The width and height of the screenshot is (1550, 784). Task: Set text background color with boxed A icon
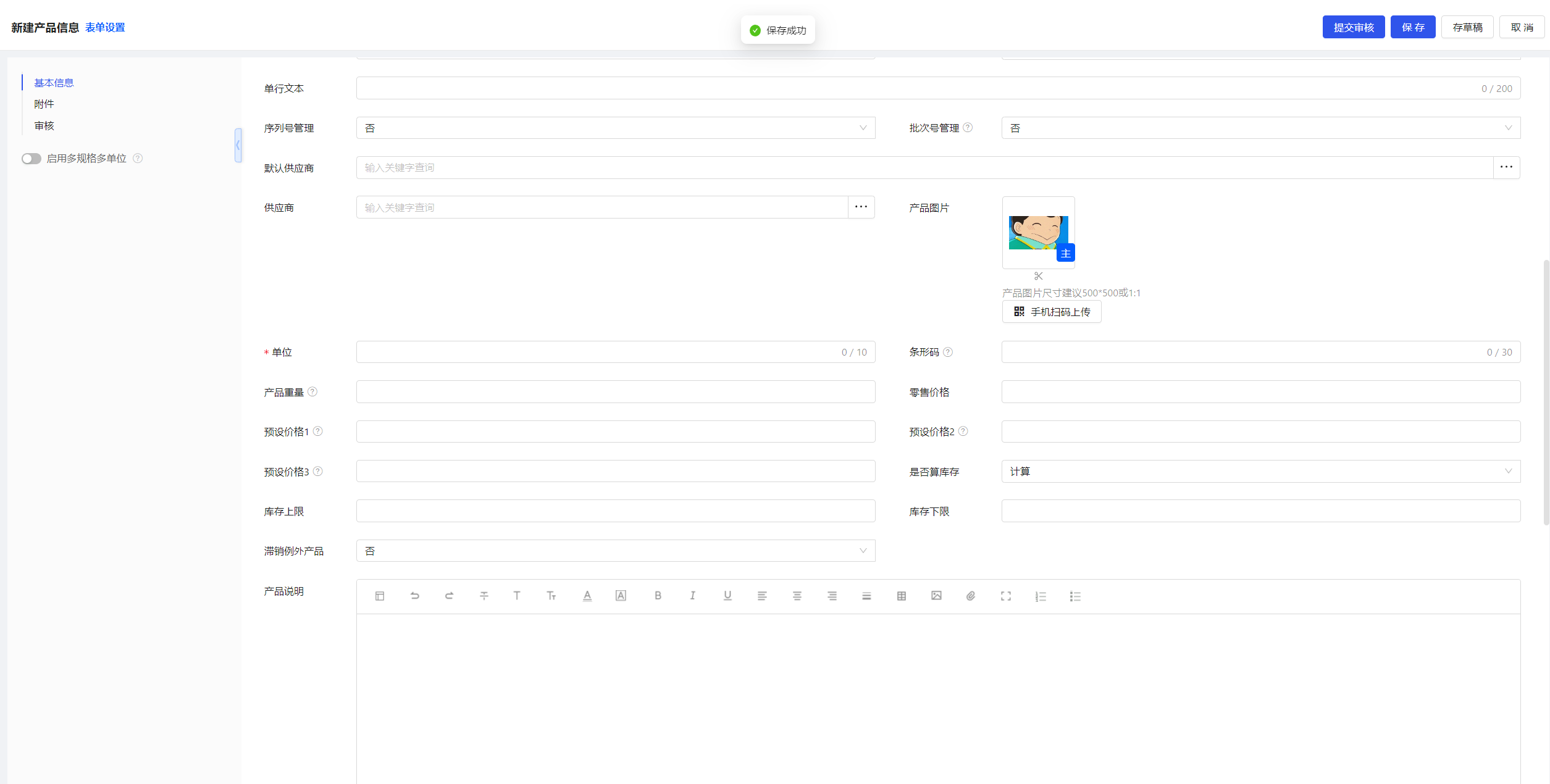621,596
